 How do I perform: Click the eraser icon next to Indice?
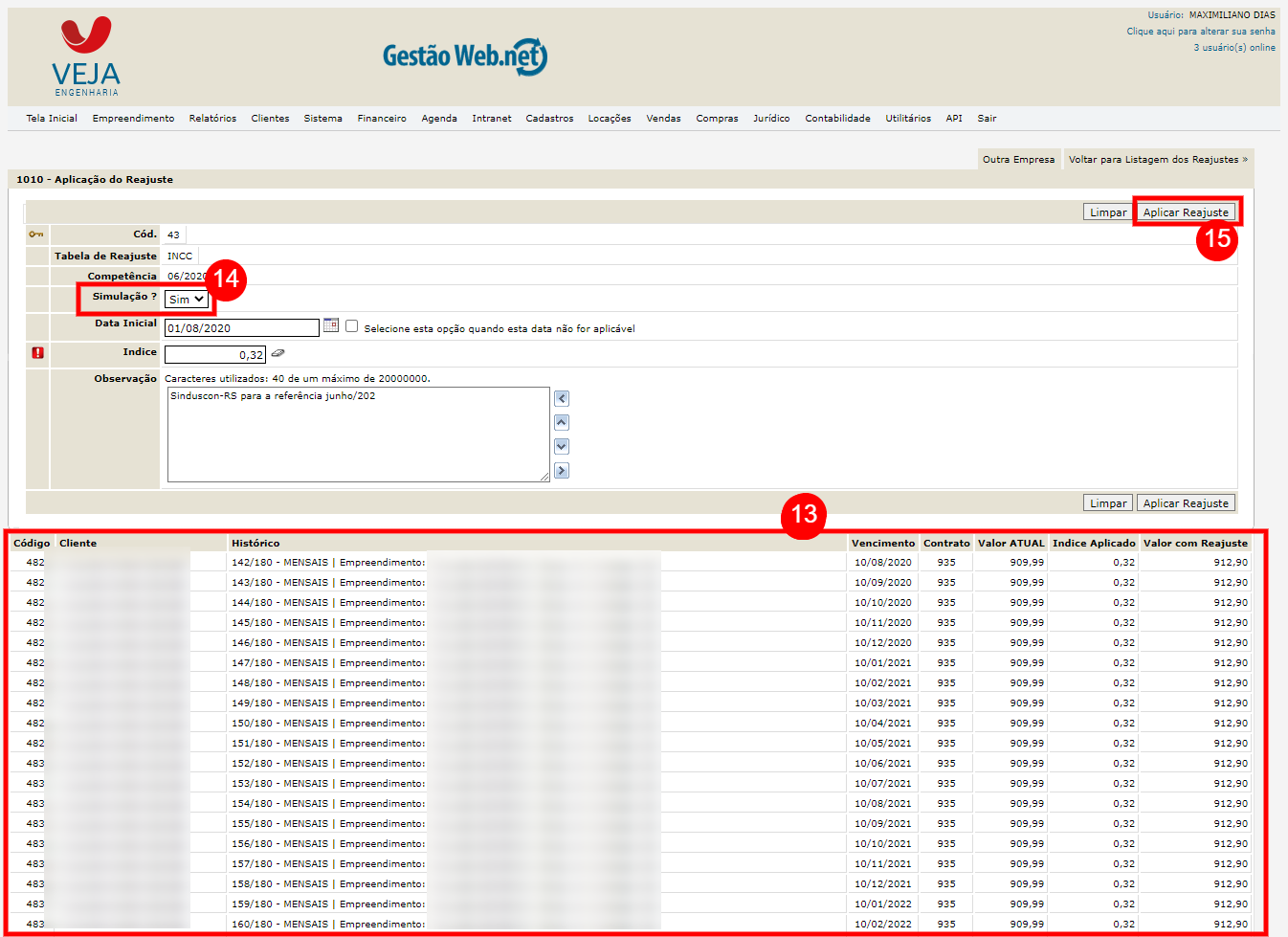(x=278, y=353)
